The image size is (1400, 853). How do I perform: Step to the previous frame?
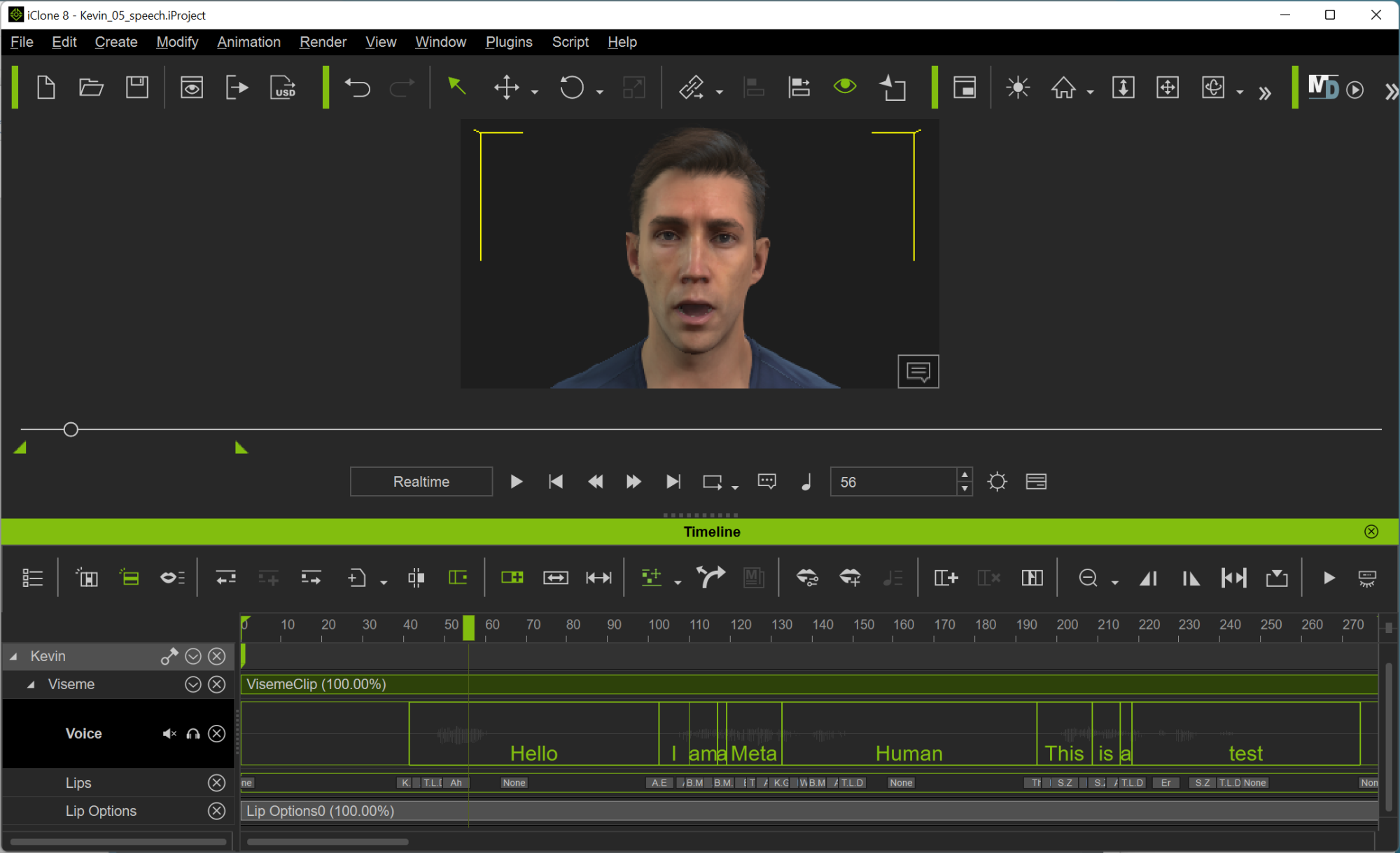[595, 482]
